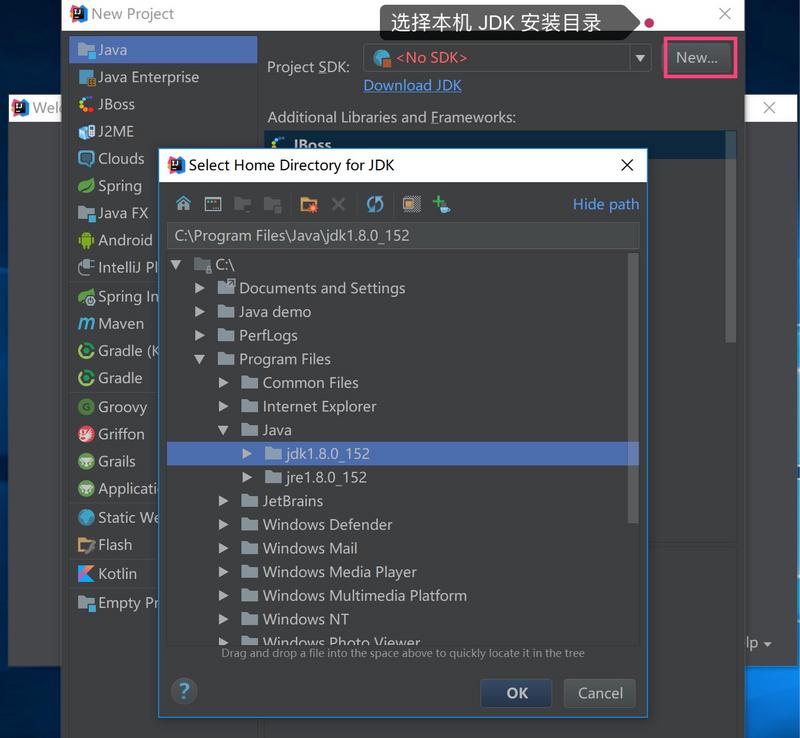Select Application Forge project type

point(118,489)
